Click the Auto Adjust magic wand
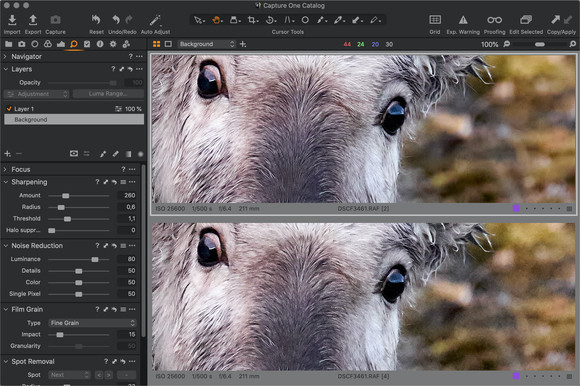Screen dimensions: 580x386 click(x=155, y=20)
